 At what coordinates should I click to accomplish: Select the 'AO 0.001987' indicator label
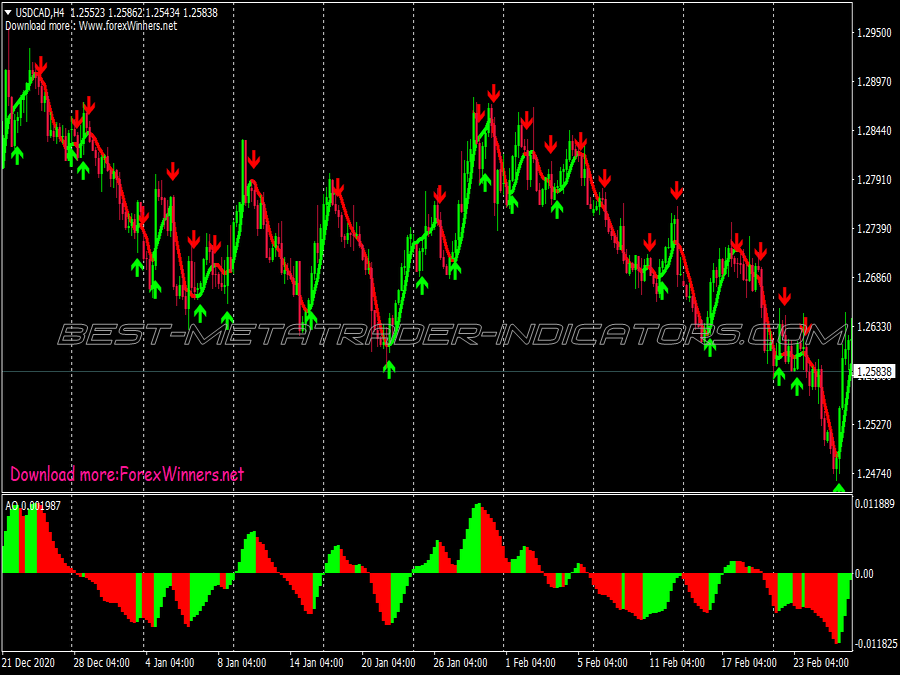coord(33,506)
